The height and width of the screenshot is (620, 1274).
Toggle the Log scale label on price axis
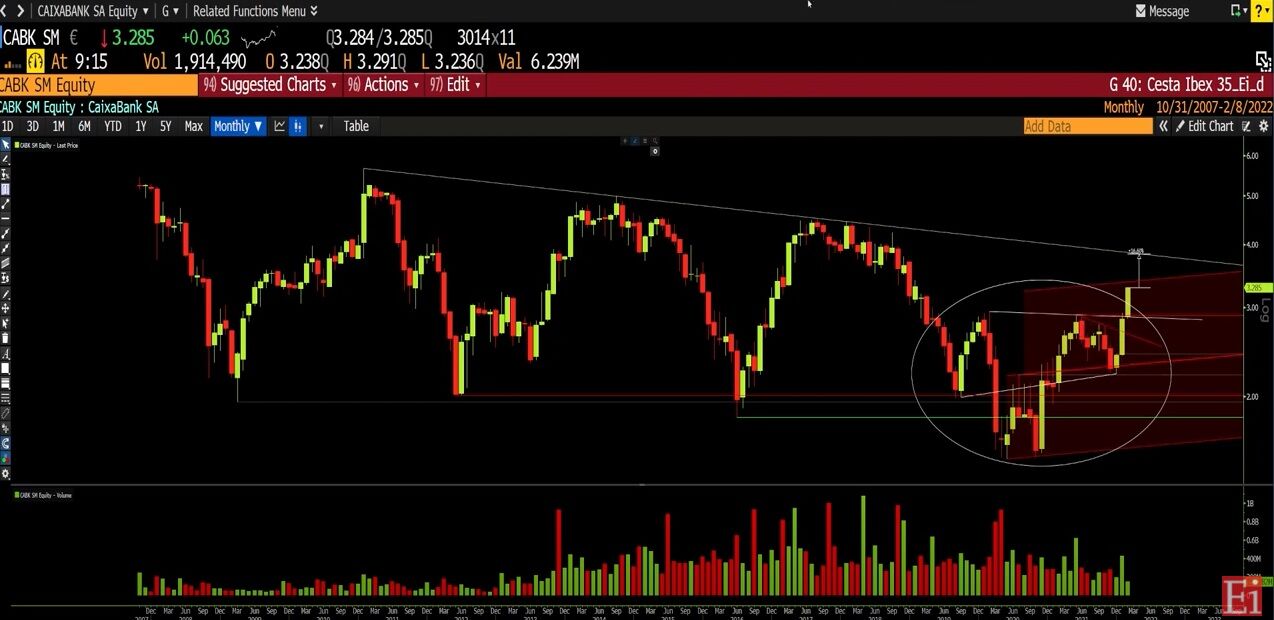point(1265,311)
